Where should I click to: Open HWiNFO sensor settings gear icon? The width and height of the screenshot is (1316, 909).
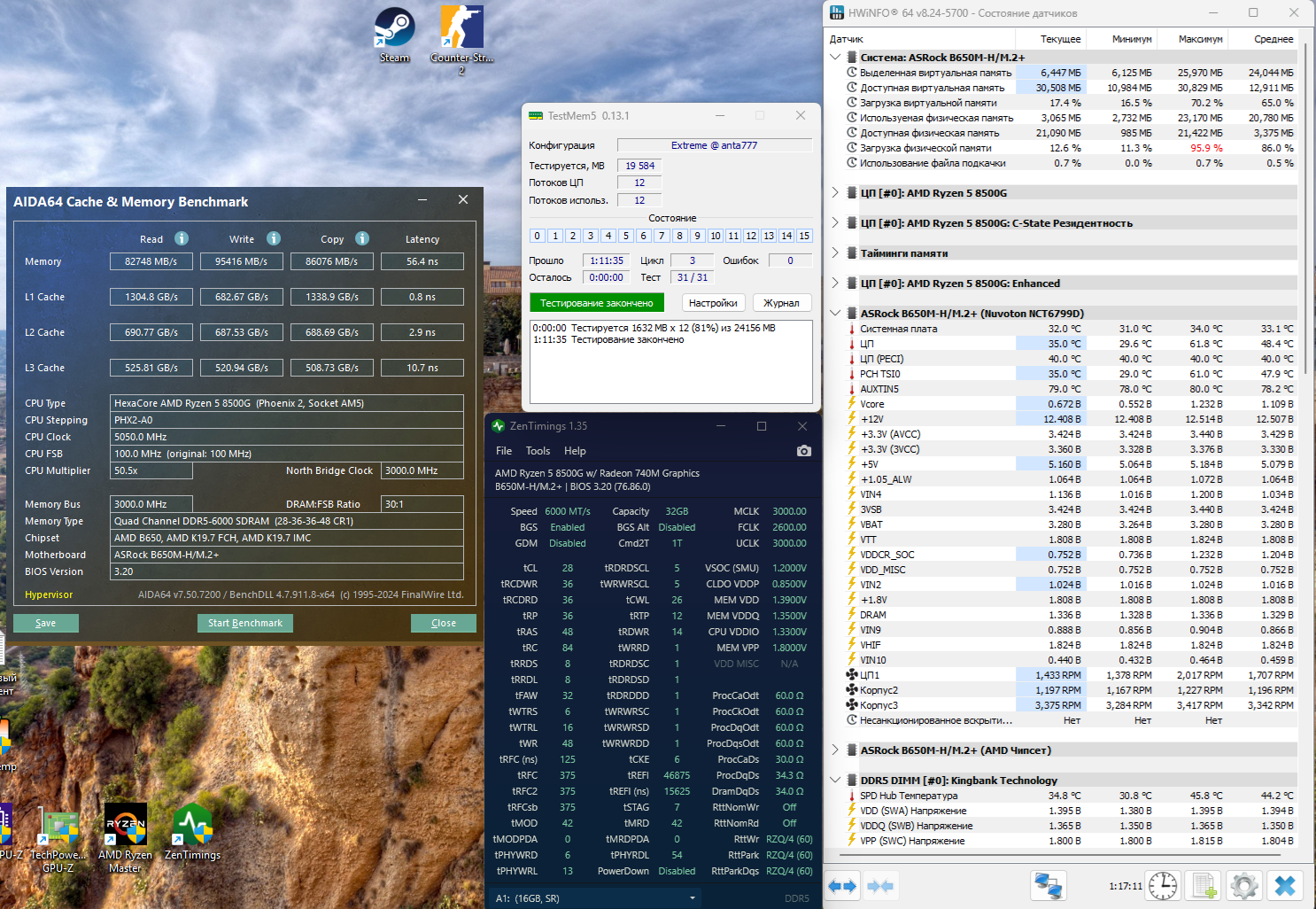click(1244, 885)
